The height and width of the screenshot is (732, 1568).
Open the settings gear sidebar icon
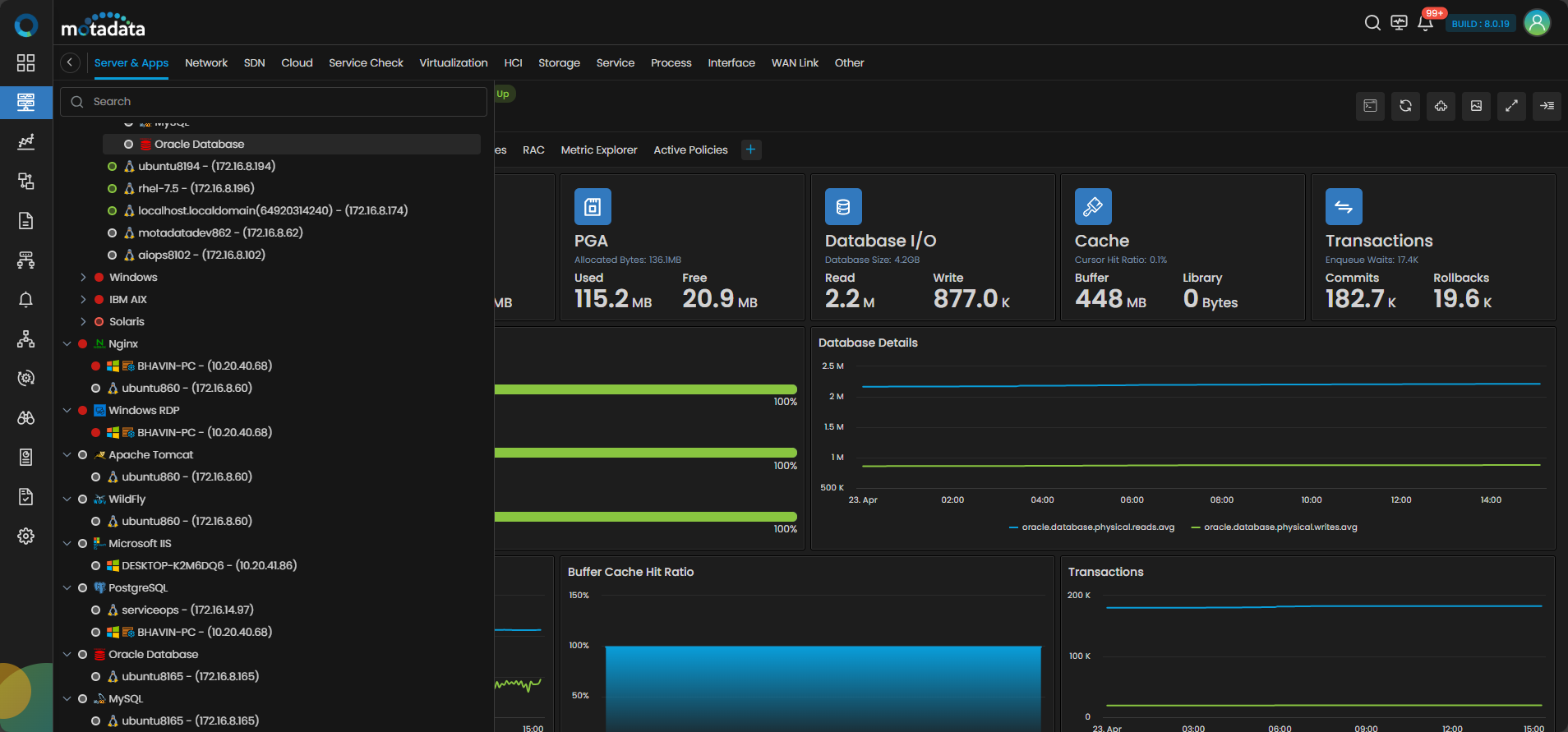(25, 536)
